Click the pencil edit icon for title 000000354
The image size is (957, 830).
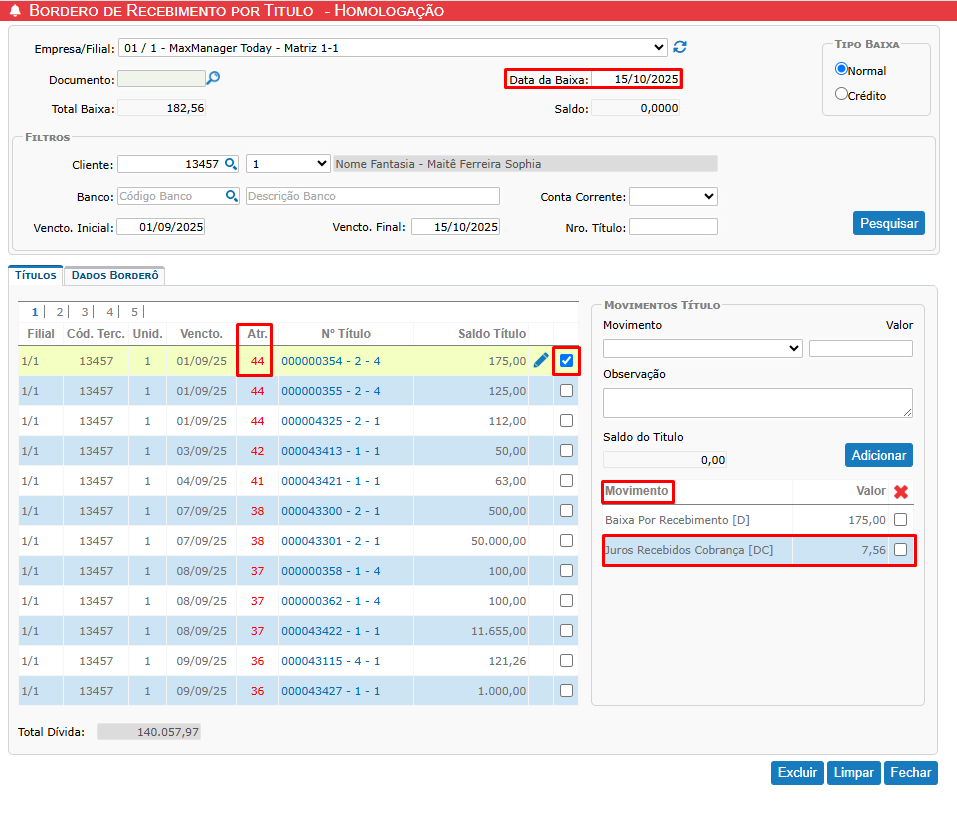tap(541, 360)
